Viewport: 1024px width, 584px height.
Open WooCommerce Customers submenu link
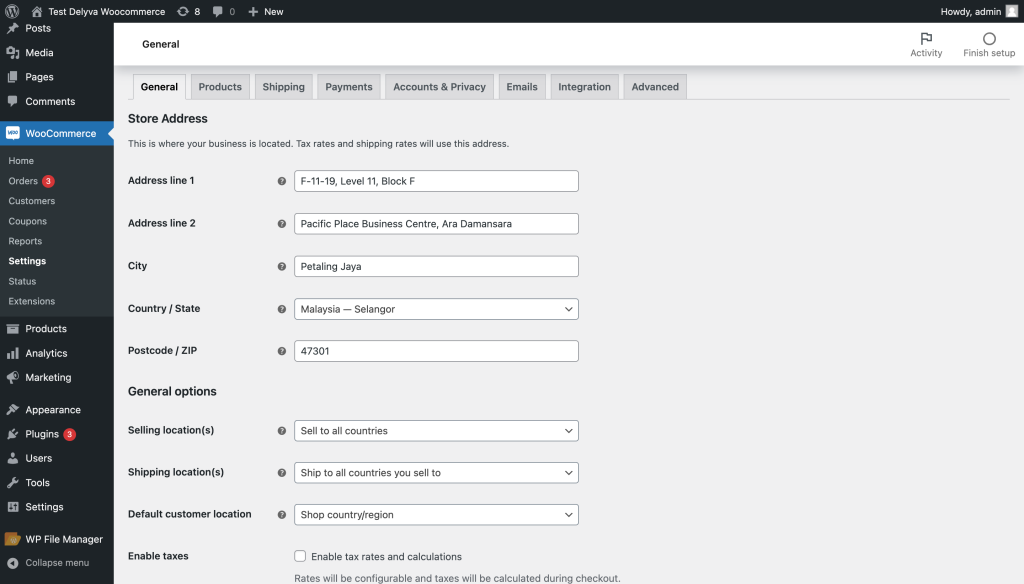[x=31, y=201]
